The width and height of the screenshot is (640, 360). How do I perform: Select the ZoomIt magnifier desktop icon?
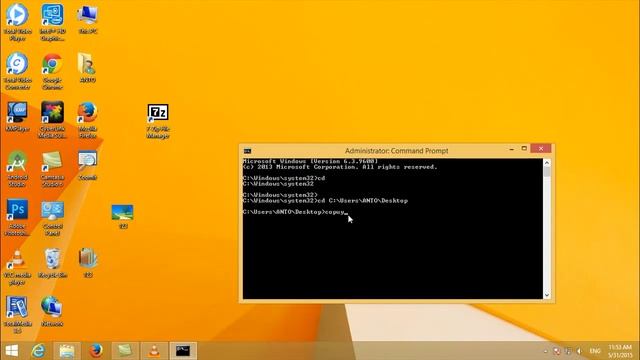coord(87,165)
